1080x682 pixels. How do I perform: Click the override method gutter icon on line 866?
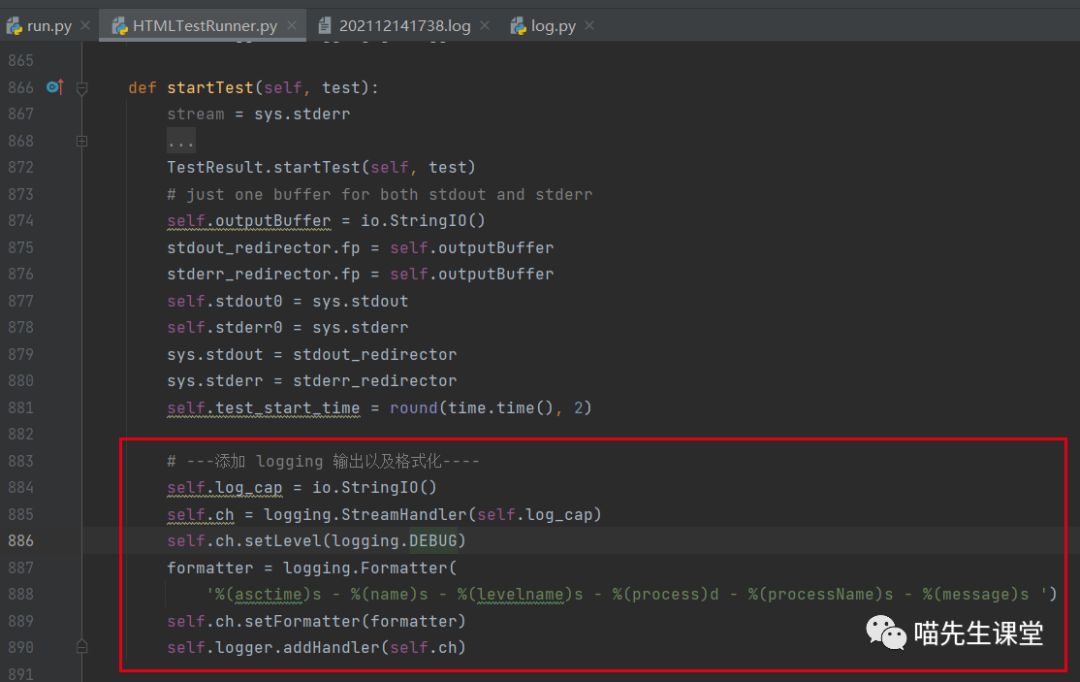click(x=55, y=87)
